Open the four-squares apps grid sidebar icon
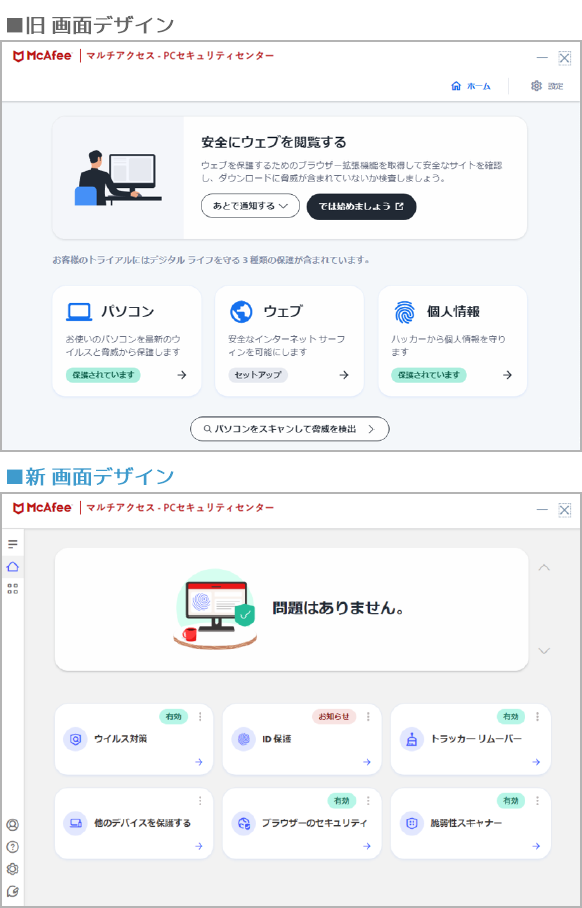Viewport: 582px width, 908px height. [x=13, y=589]
